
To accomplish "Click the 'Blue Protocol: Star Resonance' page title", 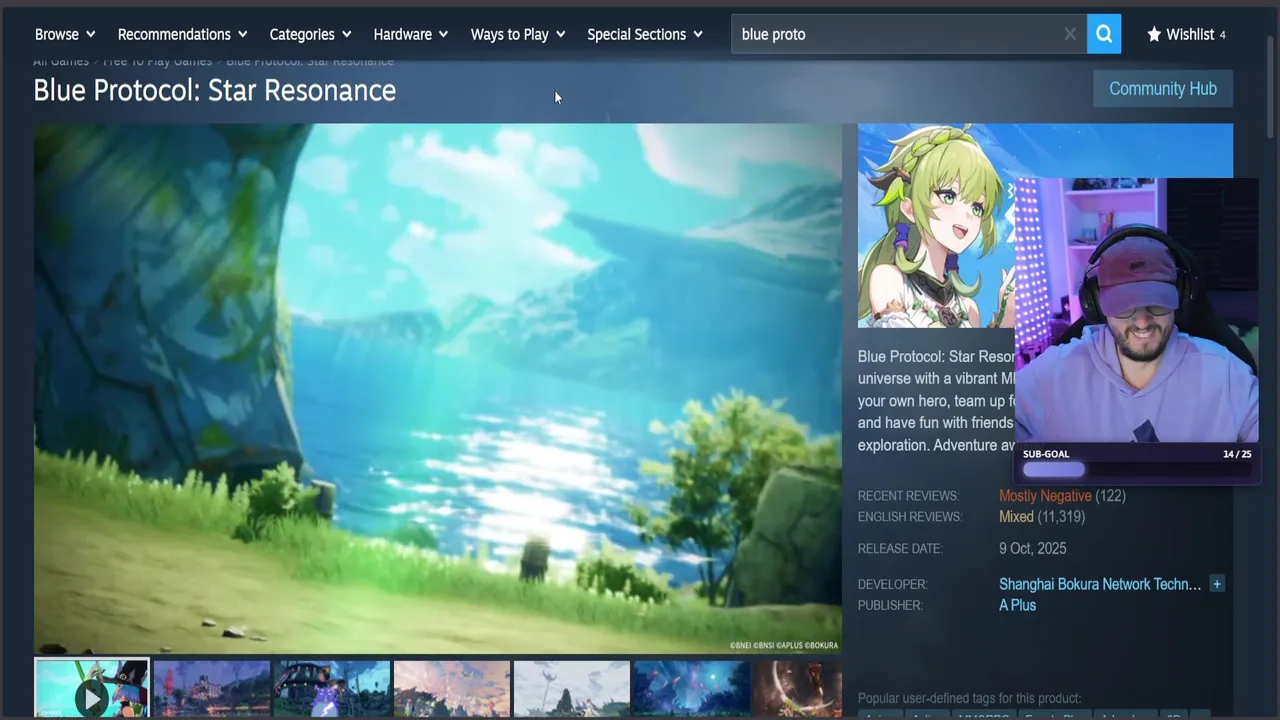I will 214,90.
